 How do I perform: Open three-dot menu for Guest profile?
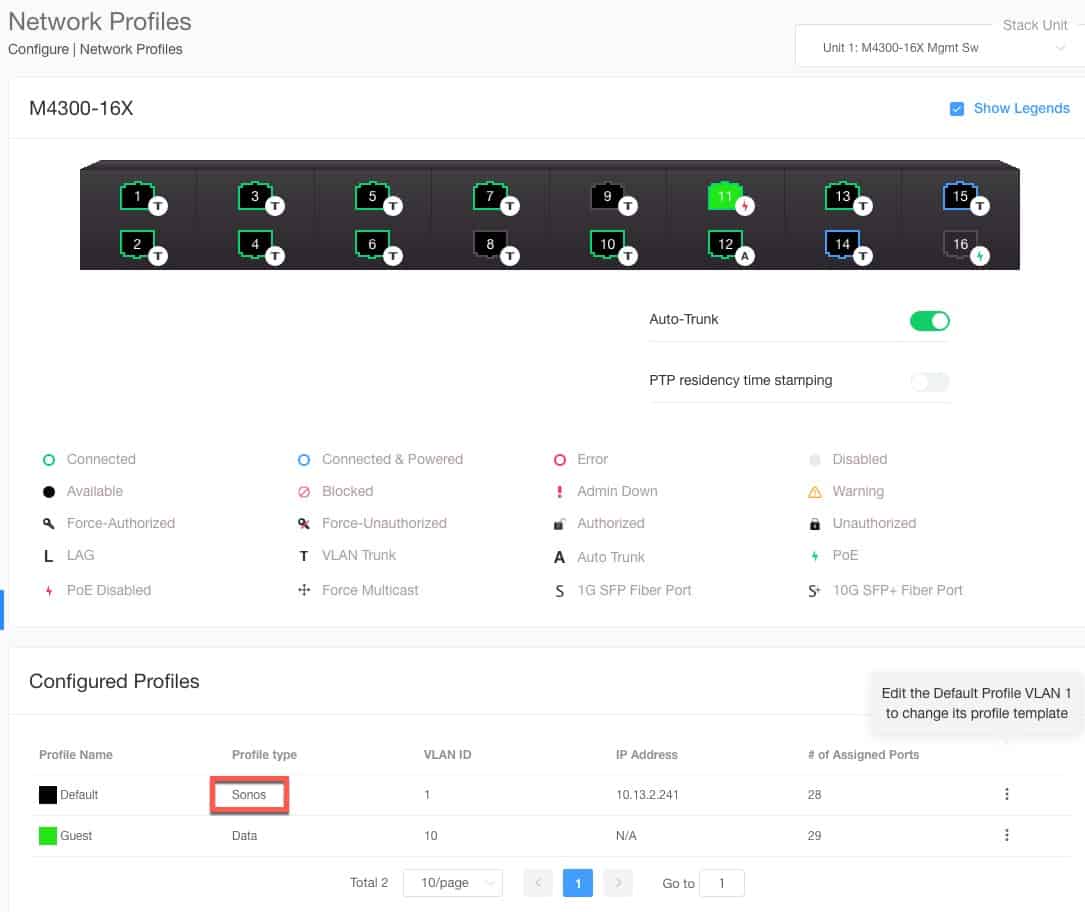pos(1006,835)
